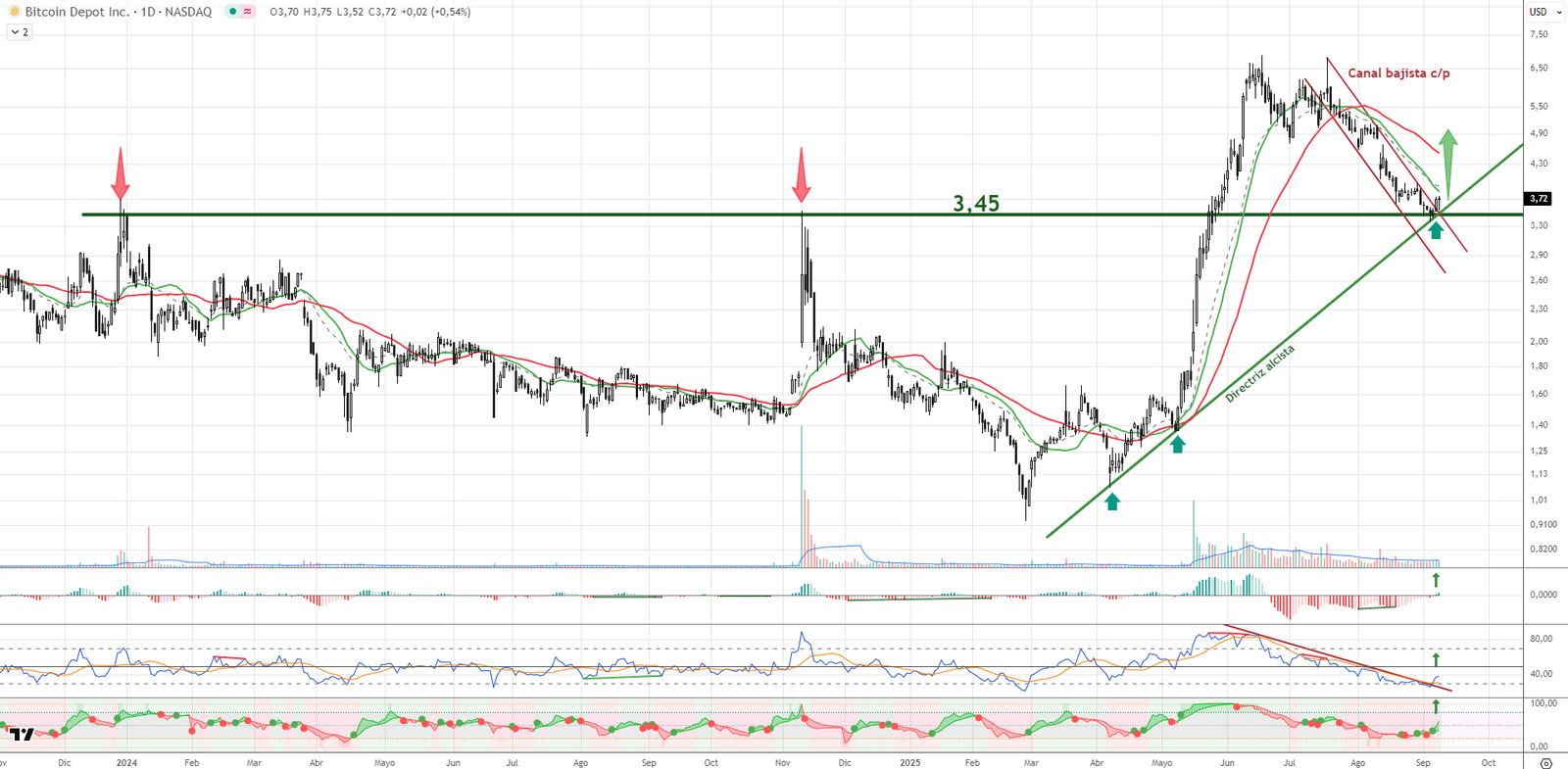Viewport: 1568px width, 769px height.
Task: Open chart settings gear in bottom-right corner
Action: click(x=1546, y=763)
